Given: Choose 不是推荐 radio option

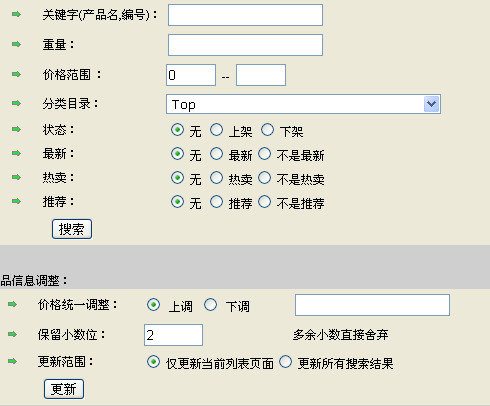Looking at the screenshot, I should tap(264, 202).
